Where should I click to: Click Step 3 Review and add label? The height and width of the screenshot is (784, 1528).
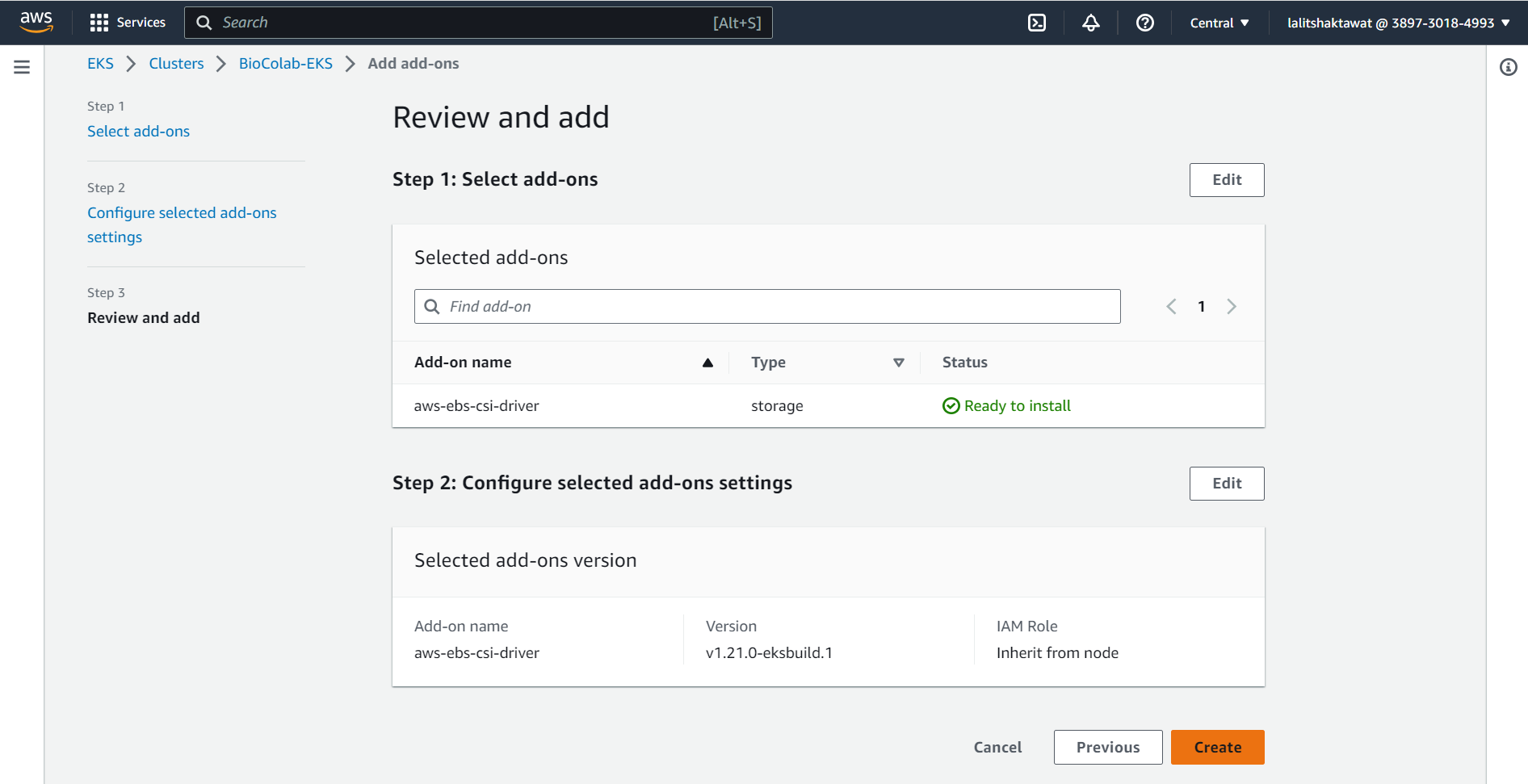click(x=144, y=318)
